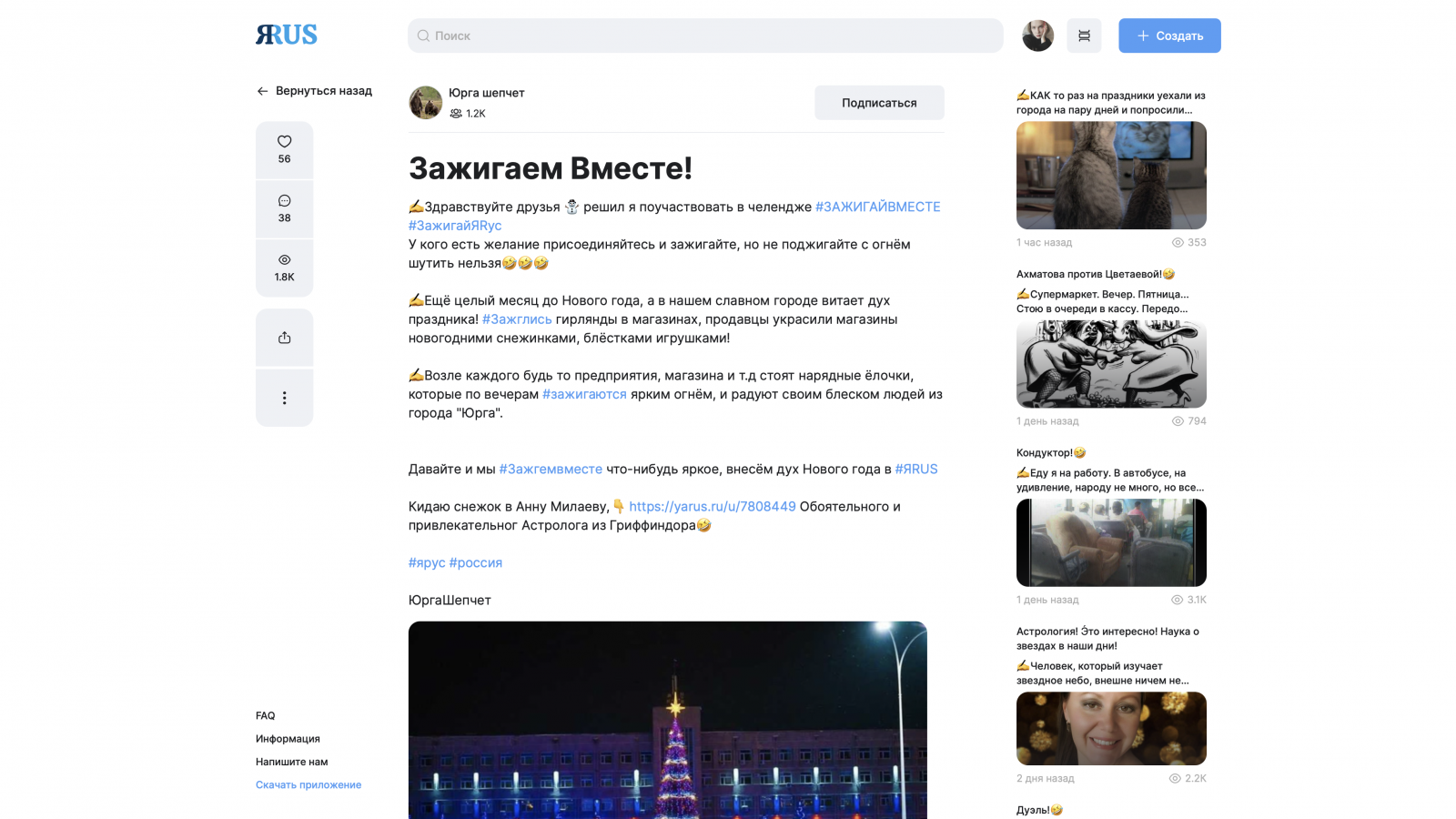Click the Создать button

tap(1169, 35)
